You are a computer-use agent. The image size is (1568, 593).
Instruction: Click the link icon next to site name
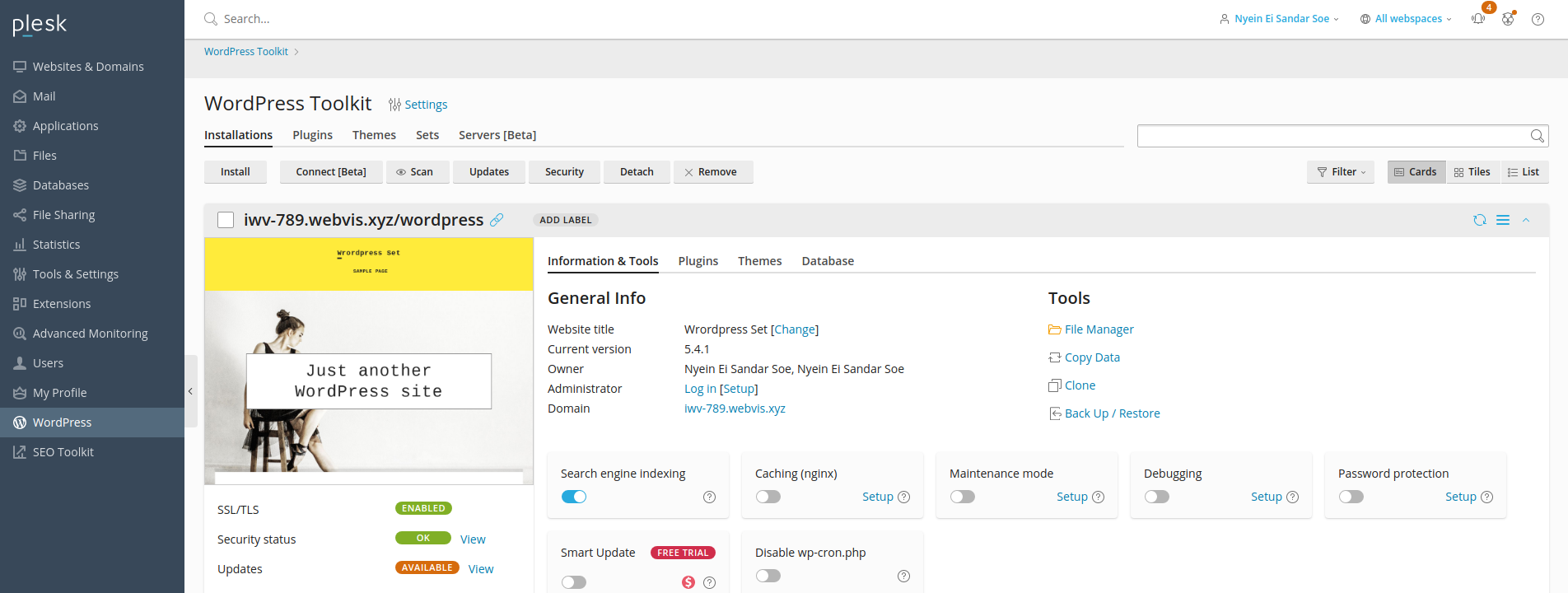click(x=497, y=220)
